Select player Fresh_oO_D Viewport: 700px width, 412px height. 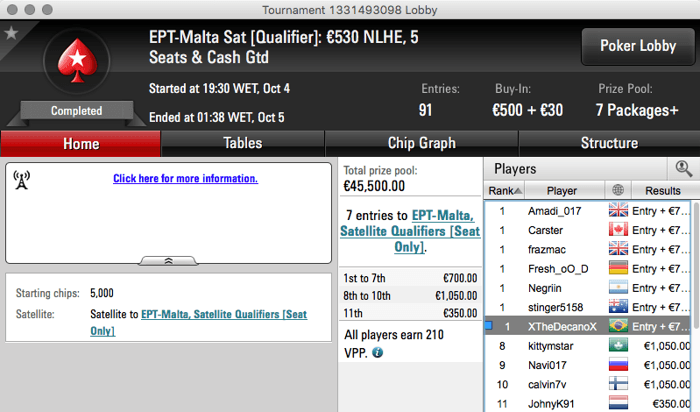coord(558,269)
